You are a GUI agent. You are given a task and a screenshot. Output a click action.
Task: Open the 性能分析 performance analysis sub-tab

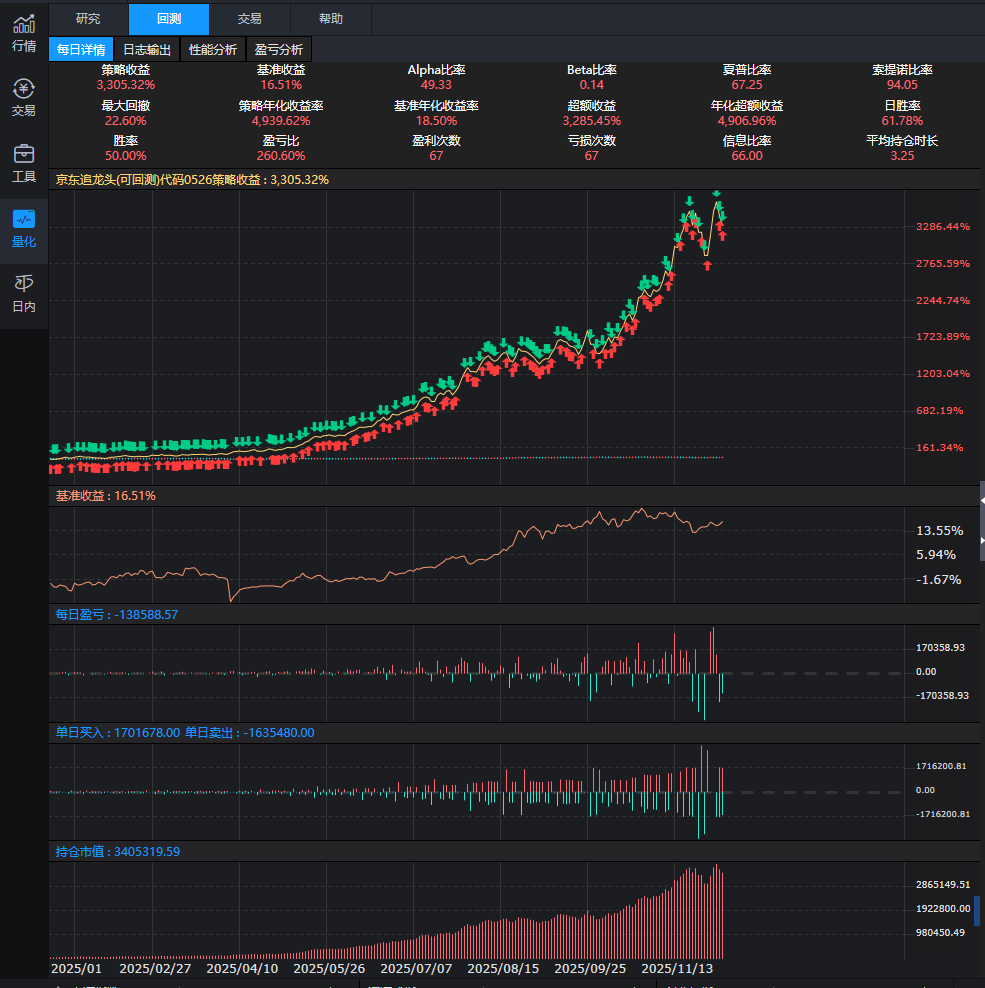(x=213, y=49)
